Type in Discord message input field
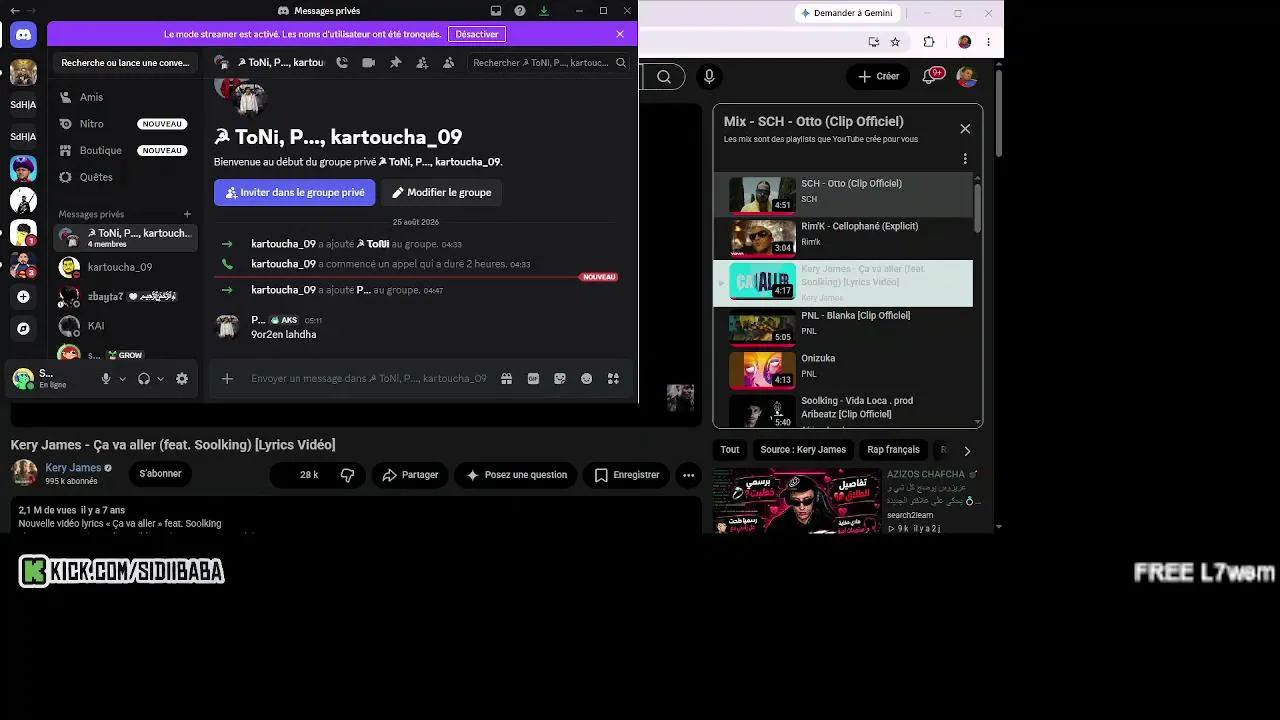1280x720 pixels. pos(368,379)
